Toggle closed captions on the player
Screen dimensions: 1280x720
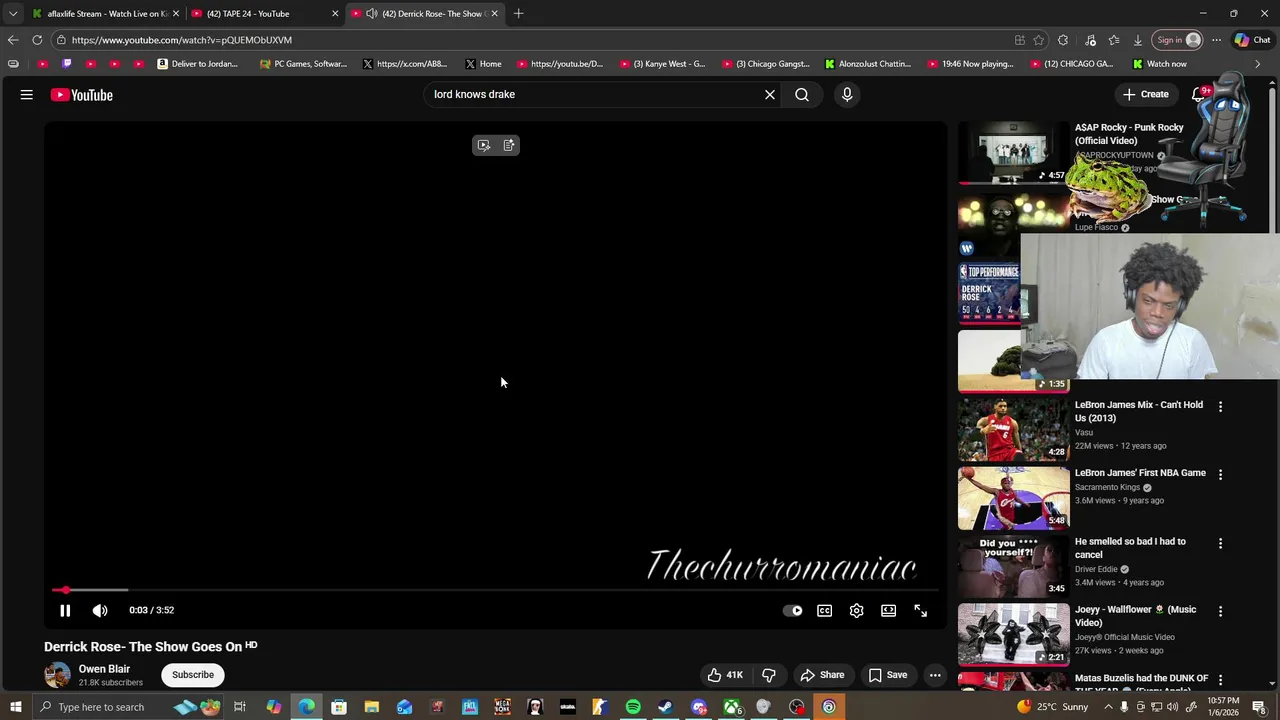pyautogui.click(x=825, y=610)
